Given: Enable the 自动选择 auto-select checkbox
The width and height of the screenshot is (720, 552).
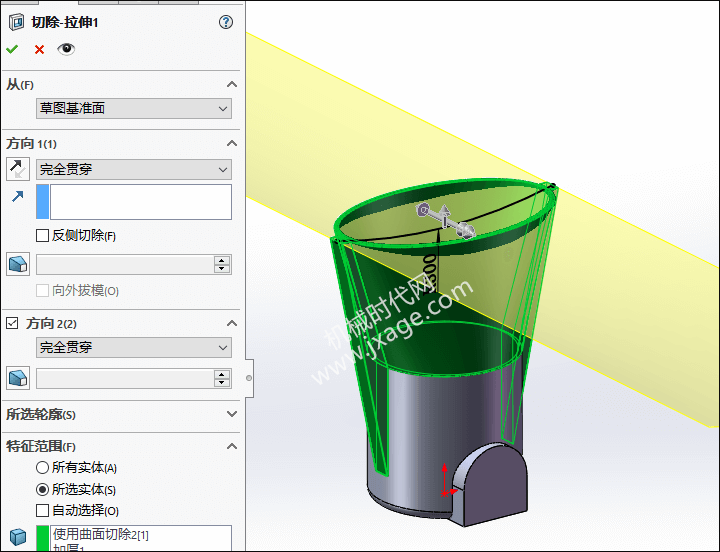Looking at the screenshot, I should tap(42, 510).
